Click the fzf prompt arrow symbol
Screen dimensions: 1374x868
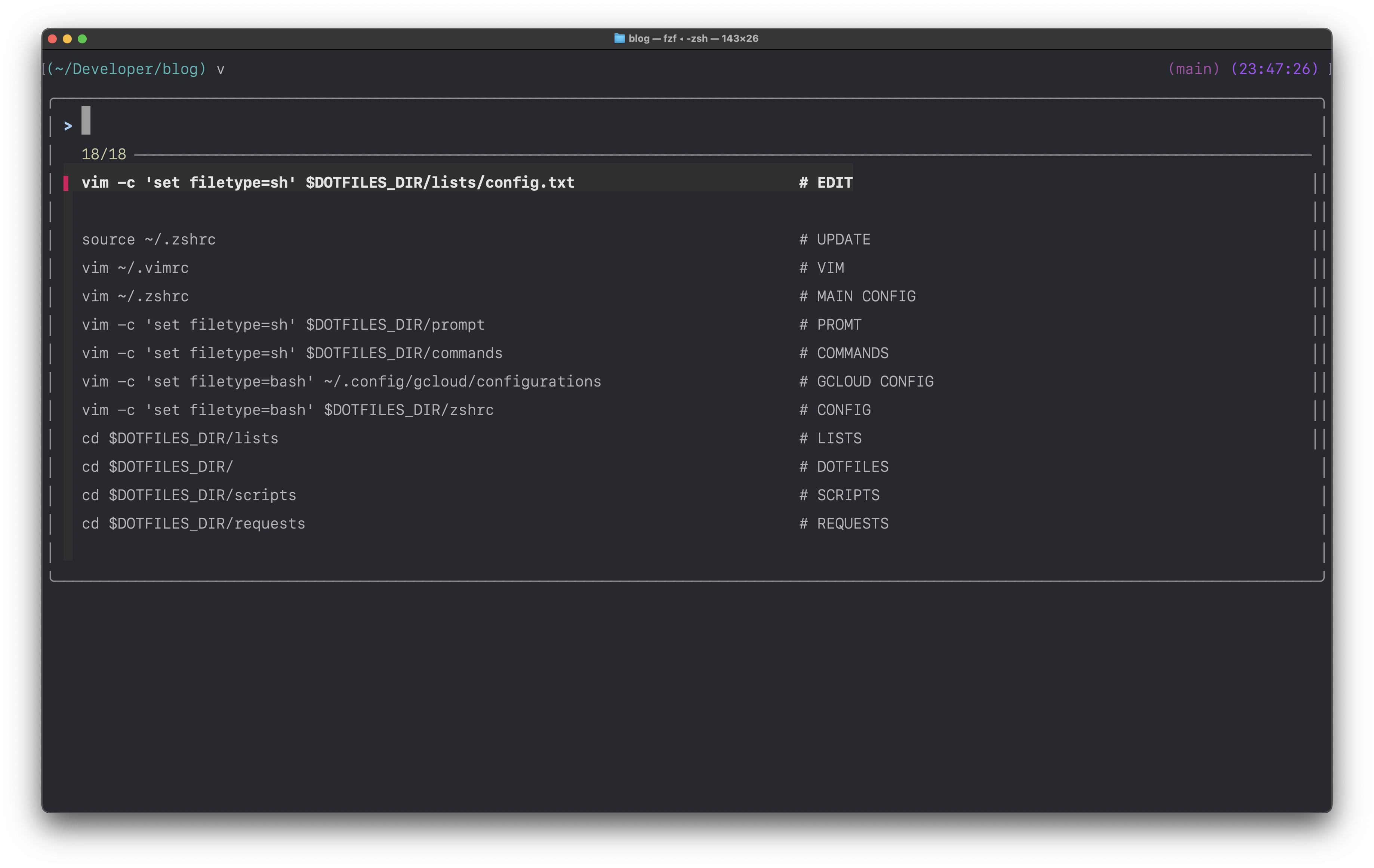click(68, 126)
